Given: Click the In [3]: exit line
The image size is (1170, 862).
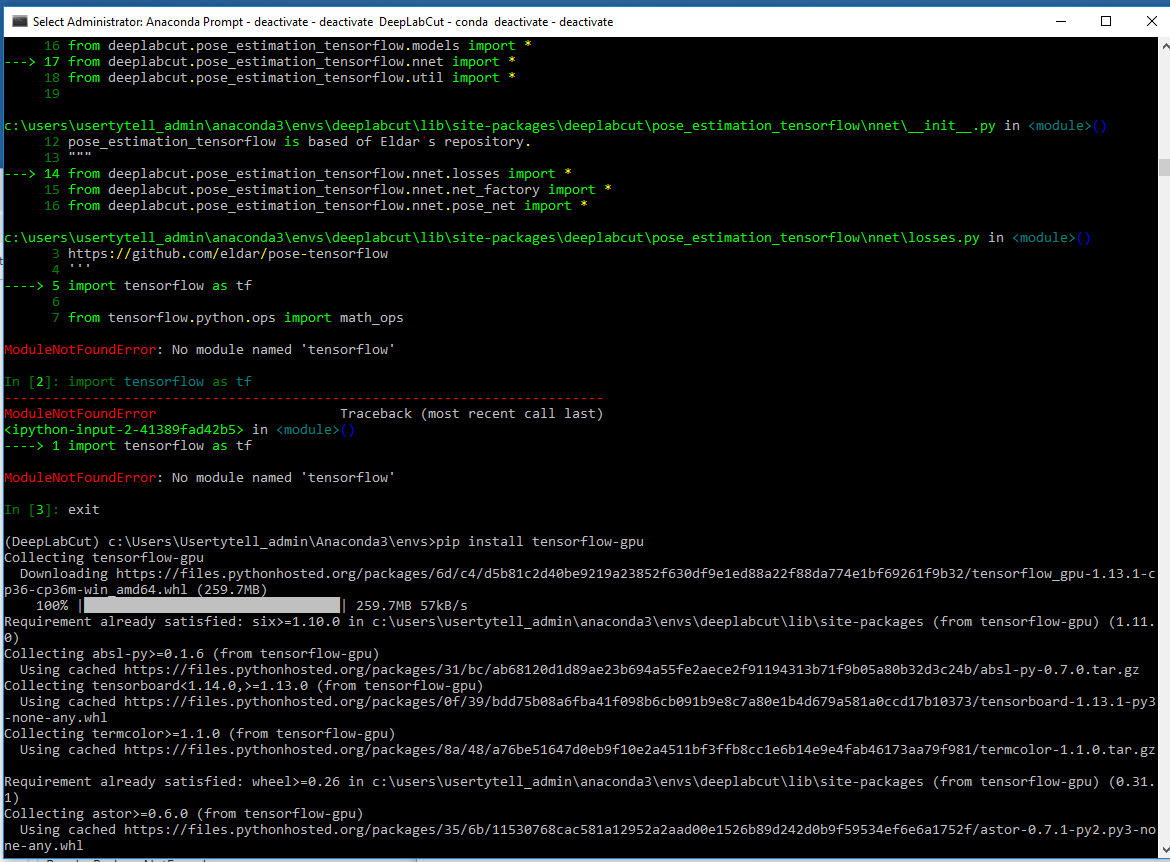Looking at the screenshot, I should 50,509.
